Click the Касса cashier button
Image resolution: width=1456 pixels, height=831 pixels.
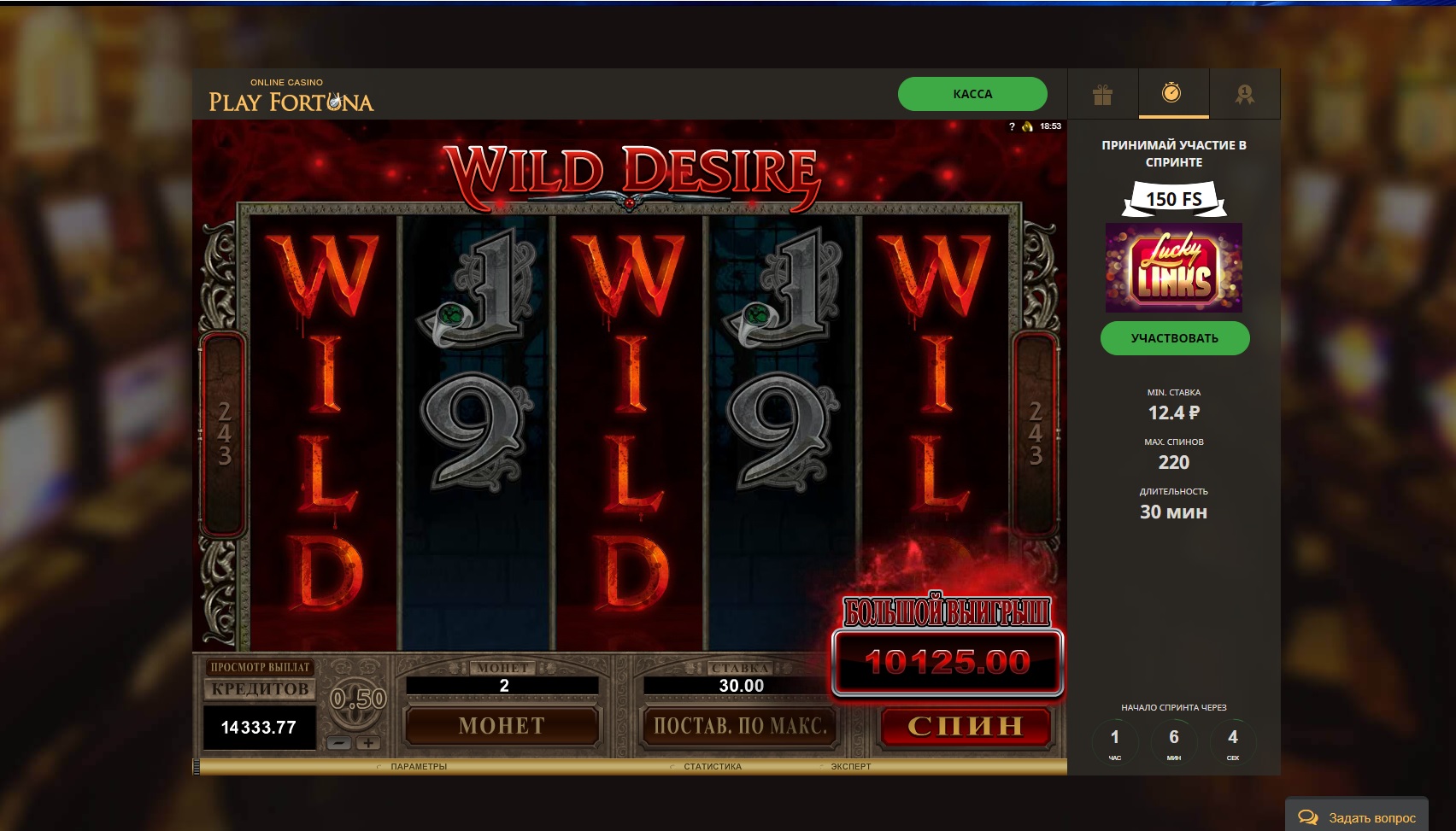972,94
